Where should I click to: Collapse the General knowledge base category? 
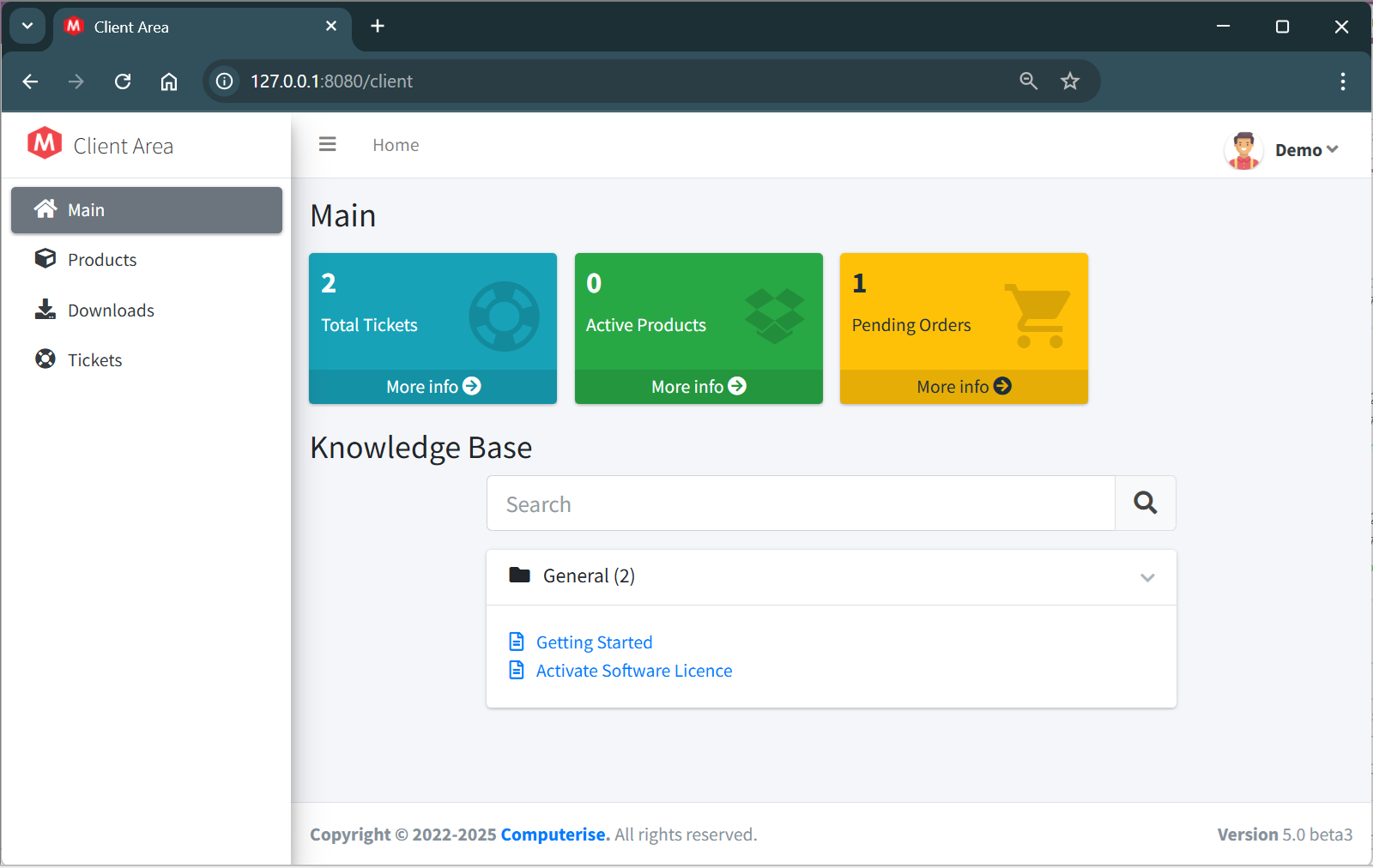(x=1147, y=577)
